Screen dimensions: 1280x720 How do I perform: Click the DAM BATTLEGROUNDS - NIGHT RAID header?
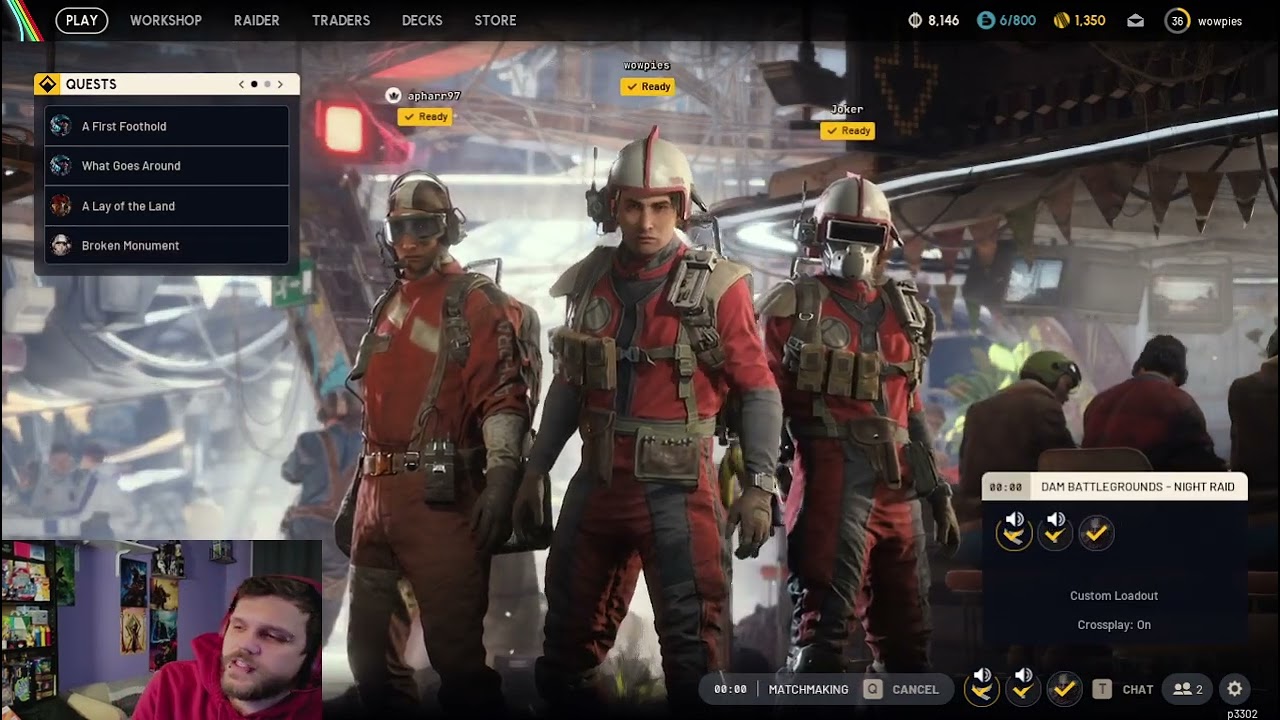coord(1138,487)
